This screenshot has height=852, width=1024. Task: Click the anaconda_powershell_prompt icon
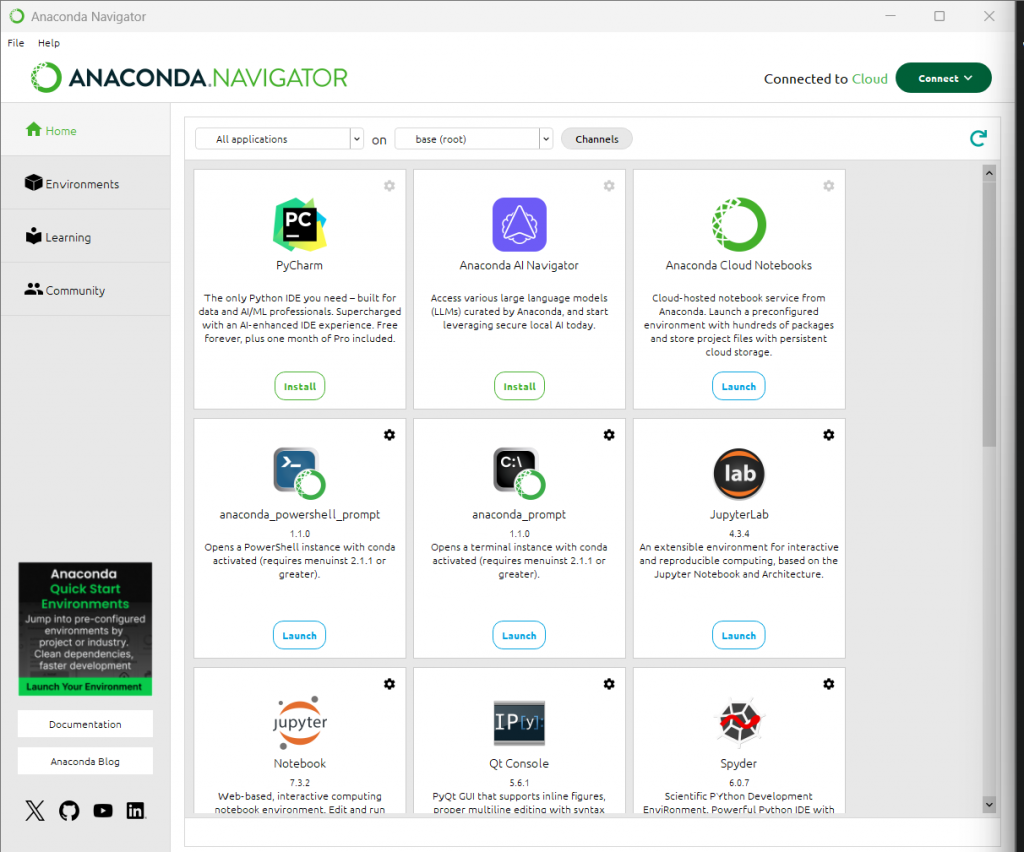tap(300, 473)
